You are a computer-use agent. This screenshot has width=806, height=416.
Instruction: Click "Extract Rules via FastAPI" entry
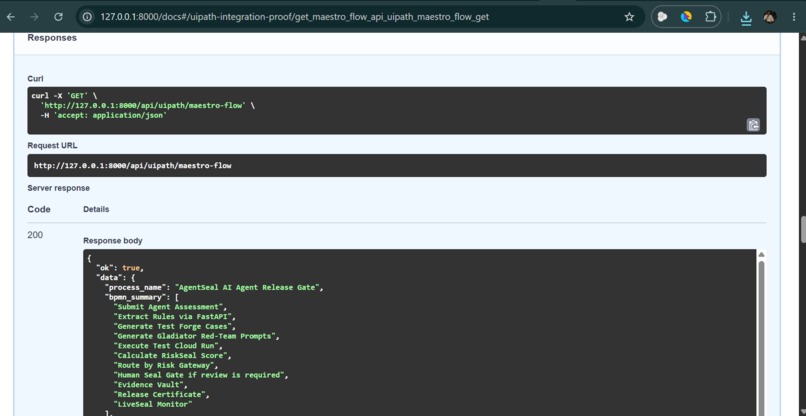[172, 317]
